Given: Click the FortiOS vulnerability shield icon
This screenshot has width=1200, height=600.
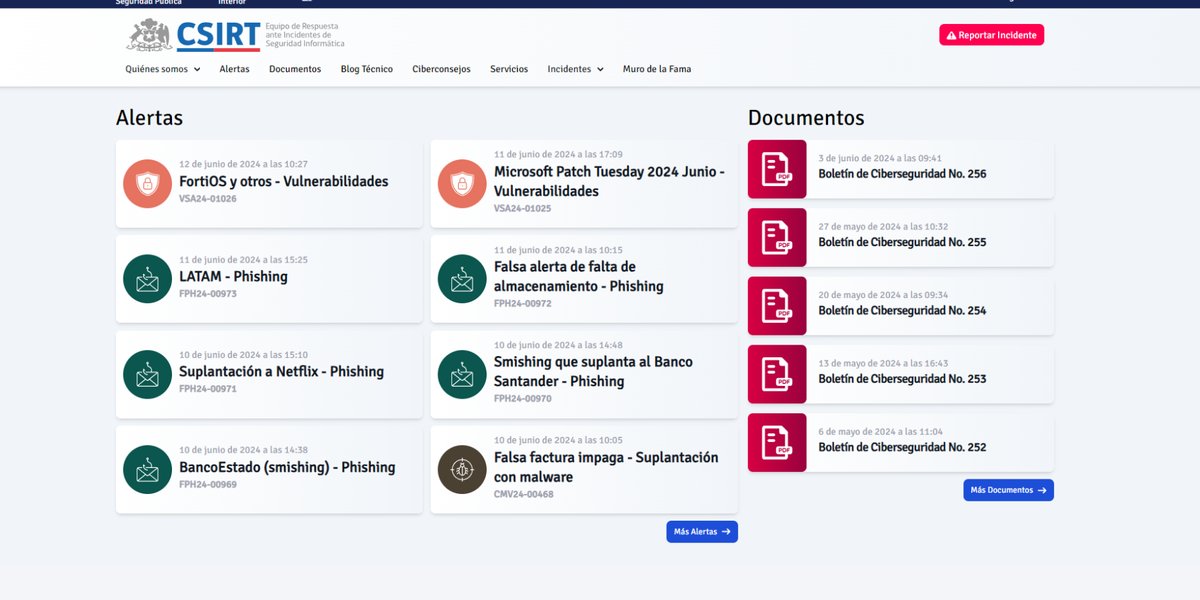Looking at the screenshot, I should tap(148, 184).
